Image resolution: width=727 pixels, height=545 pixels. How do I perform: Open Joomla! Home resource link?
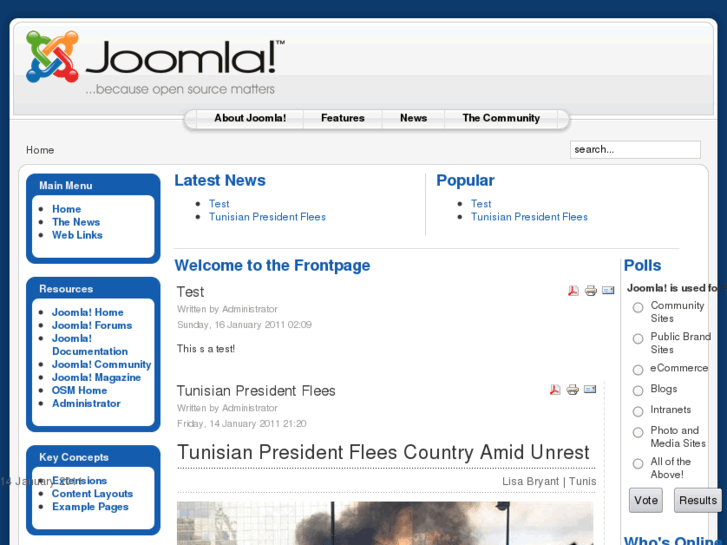88,313
